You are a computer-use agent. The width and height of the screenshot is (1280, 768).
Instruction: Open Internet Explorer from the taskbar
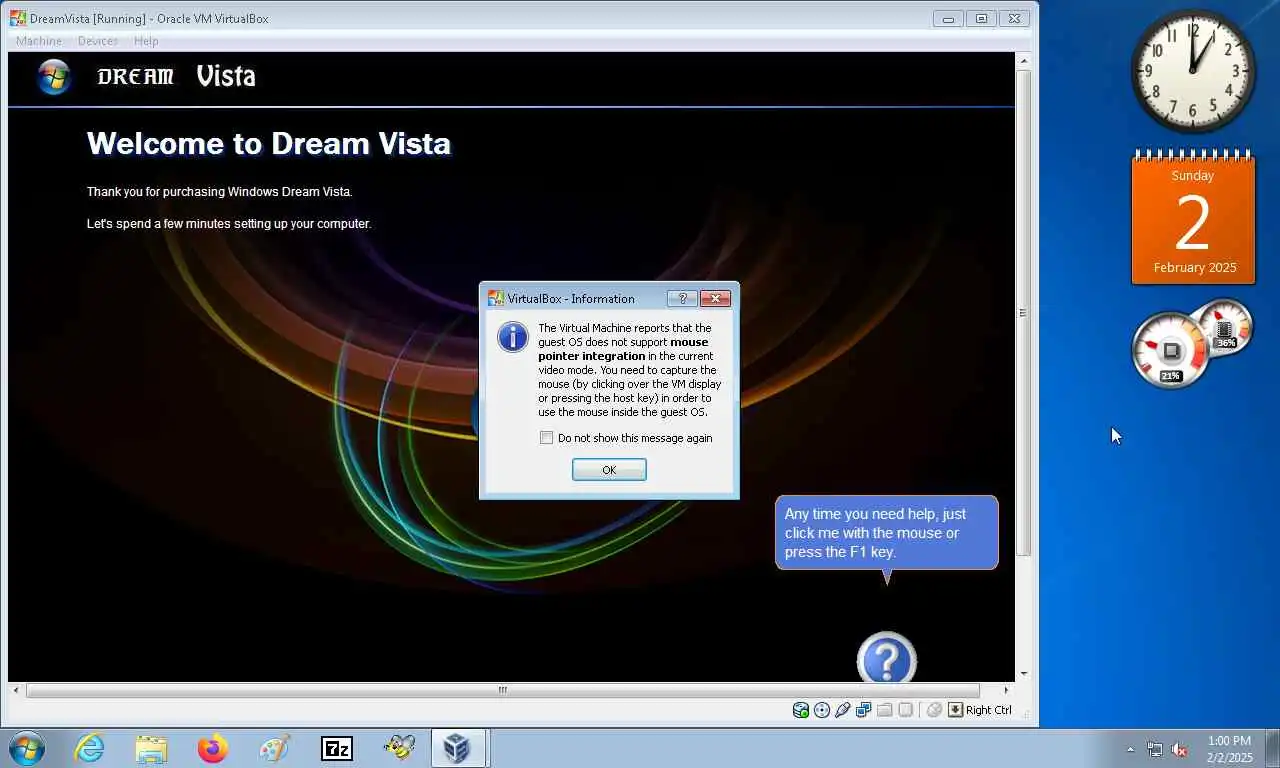click(x=89, y=748)
